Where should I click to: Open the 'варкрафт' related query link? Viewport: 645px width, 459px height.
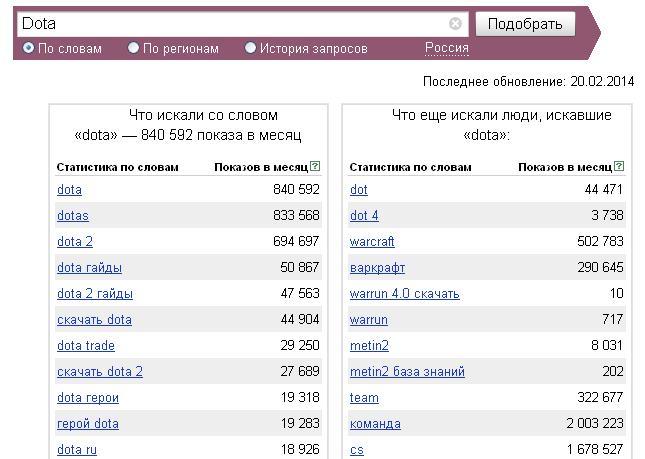click(377, 267)
